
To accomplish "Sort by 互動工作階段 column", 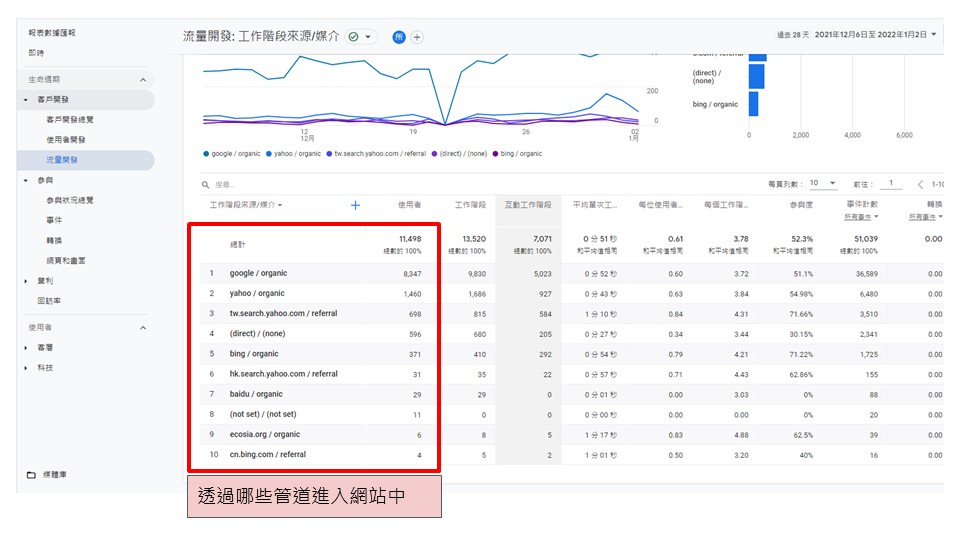I will click(528, 205).
